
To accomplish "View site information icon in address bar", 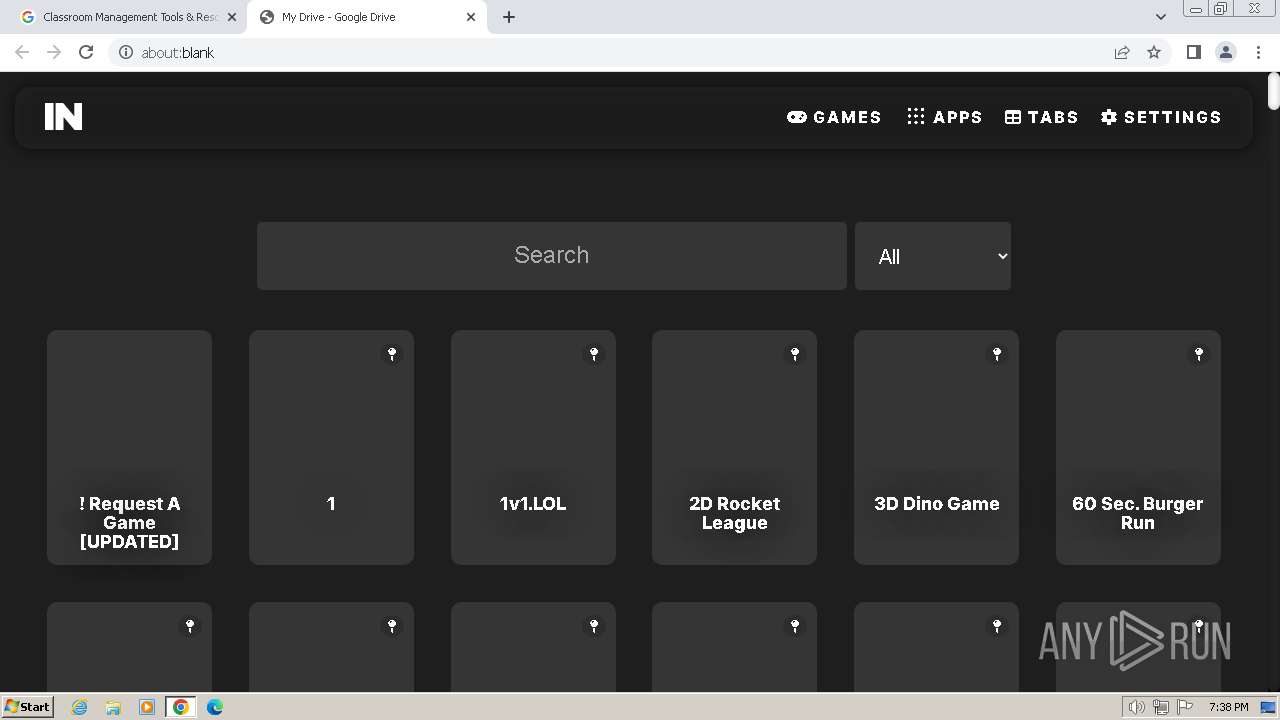I will (x=126, y=52).
